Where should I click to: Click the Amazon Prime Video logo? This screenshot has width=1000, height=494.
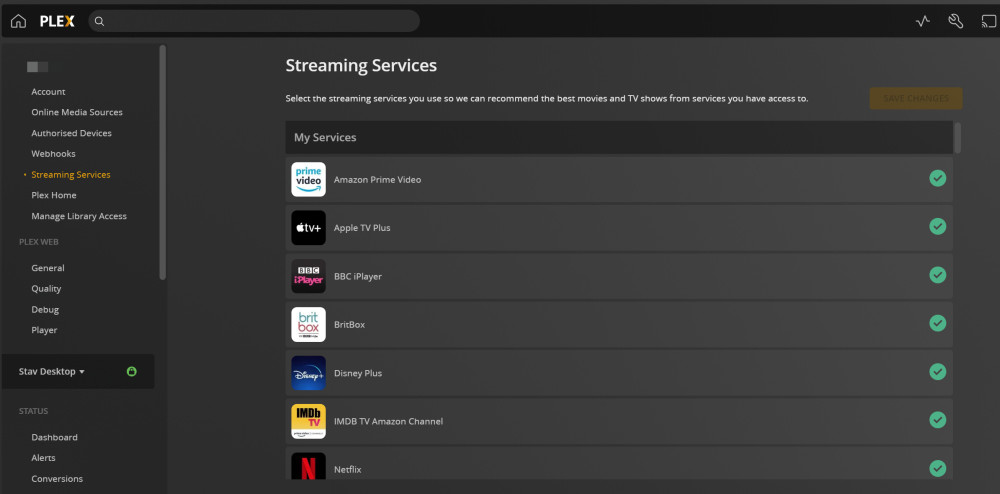pyautogui.click(x=308, y=180)
